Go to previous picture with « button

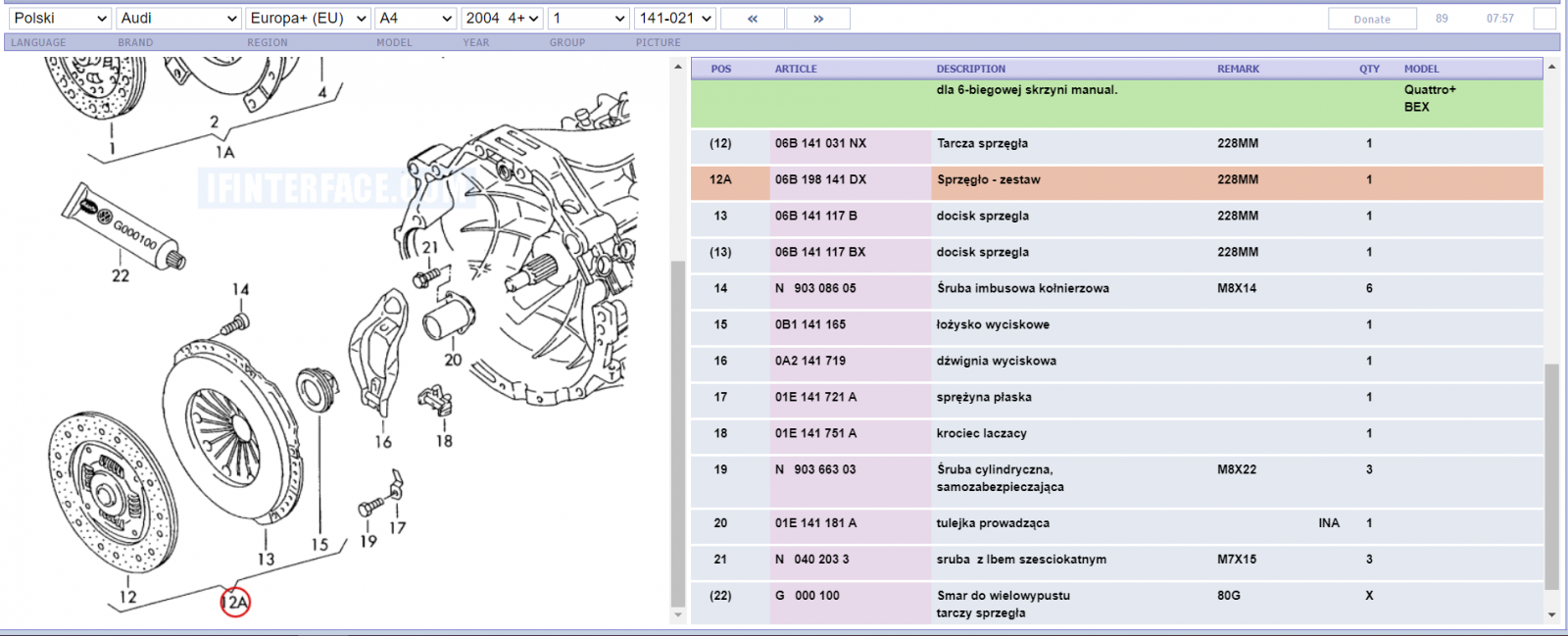tap(752, 19)
